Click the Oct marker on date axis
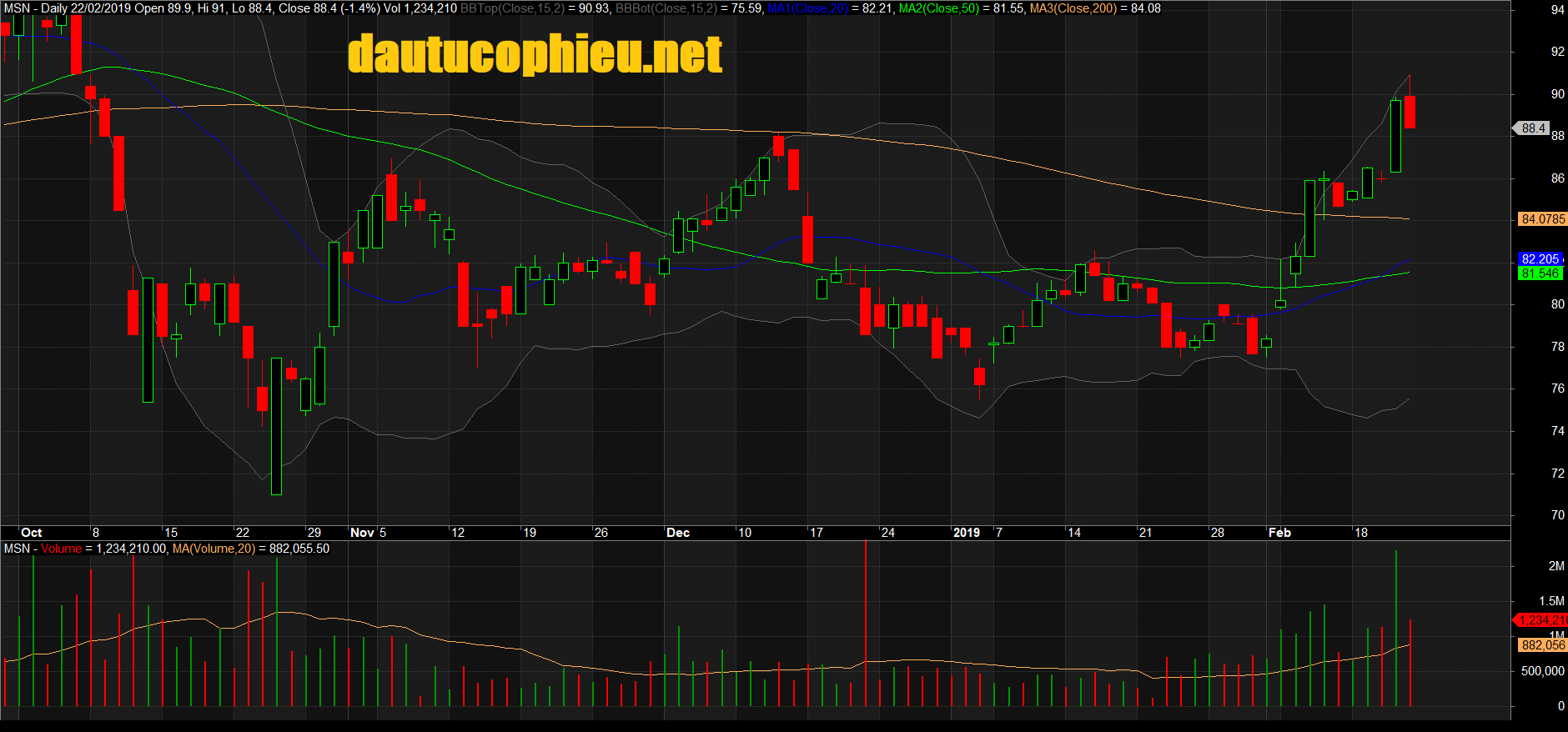The image size is (1568, 732). coord(32,533)
